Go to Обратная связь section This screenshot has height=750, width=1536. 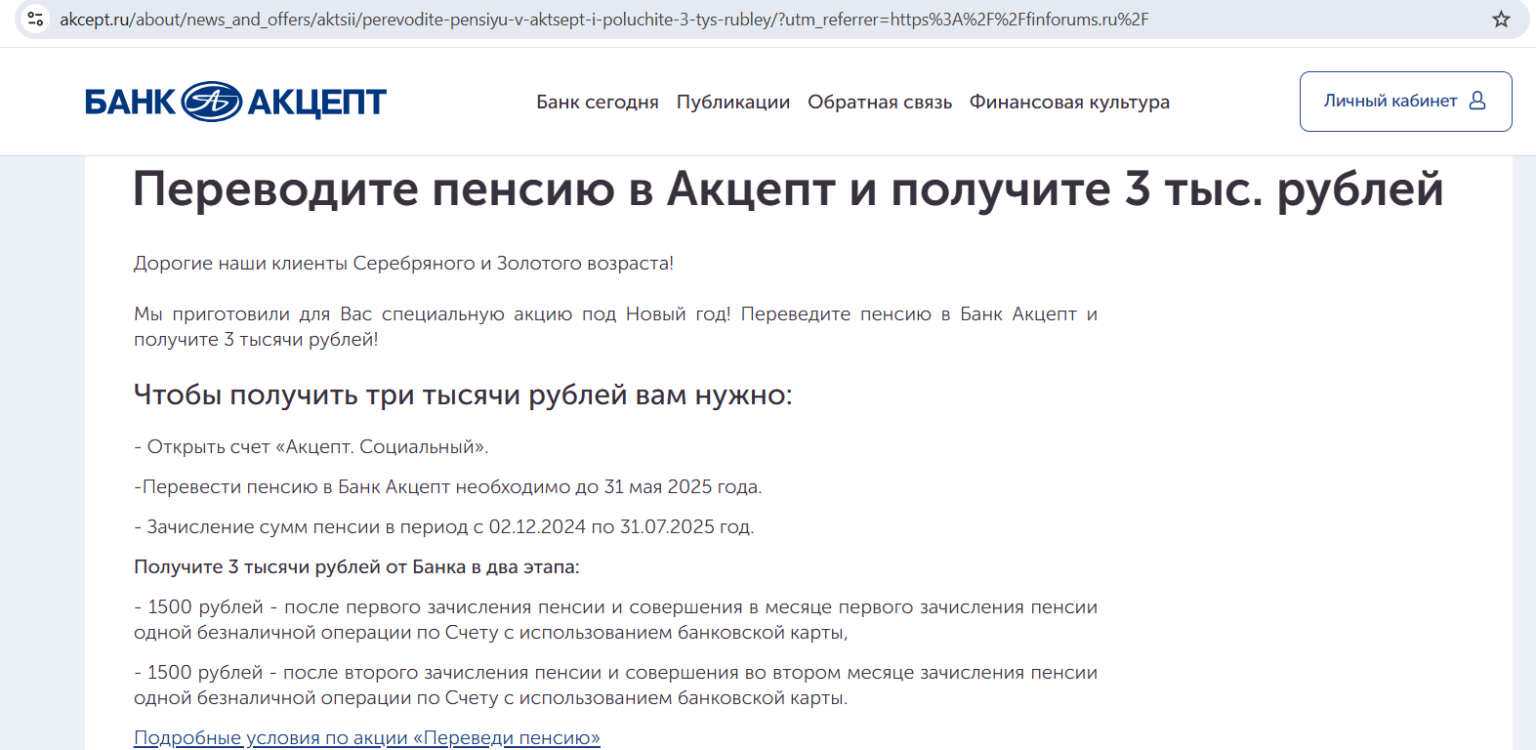[879, 102]
